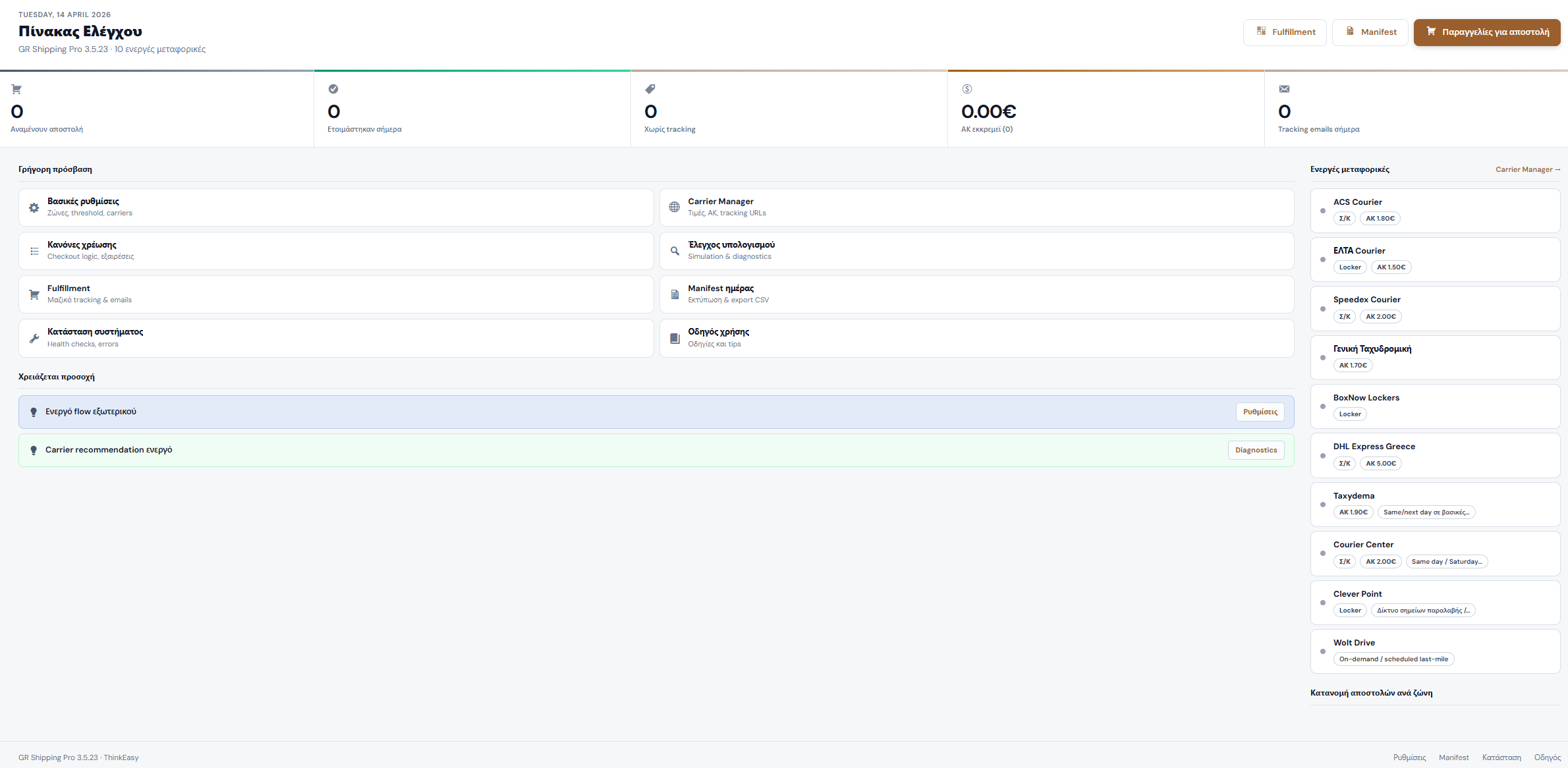The image size is (1568, 768).
Task: Open Carrier Manager via the sidebar arrow link
Action: tap(1527, 169)
